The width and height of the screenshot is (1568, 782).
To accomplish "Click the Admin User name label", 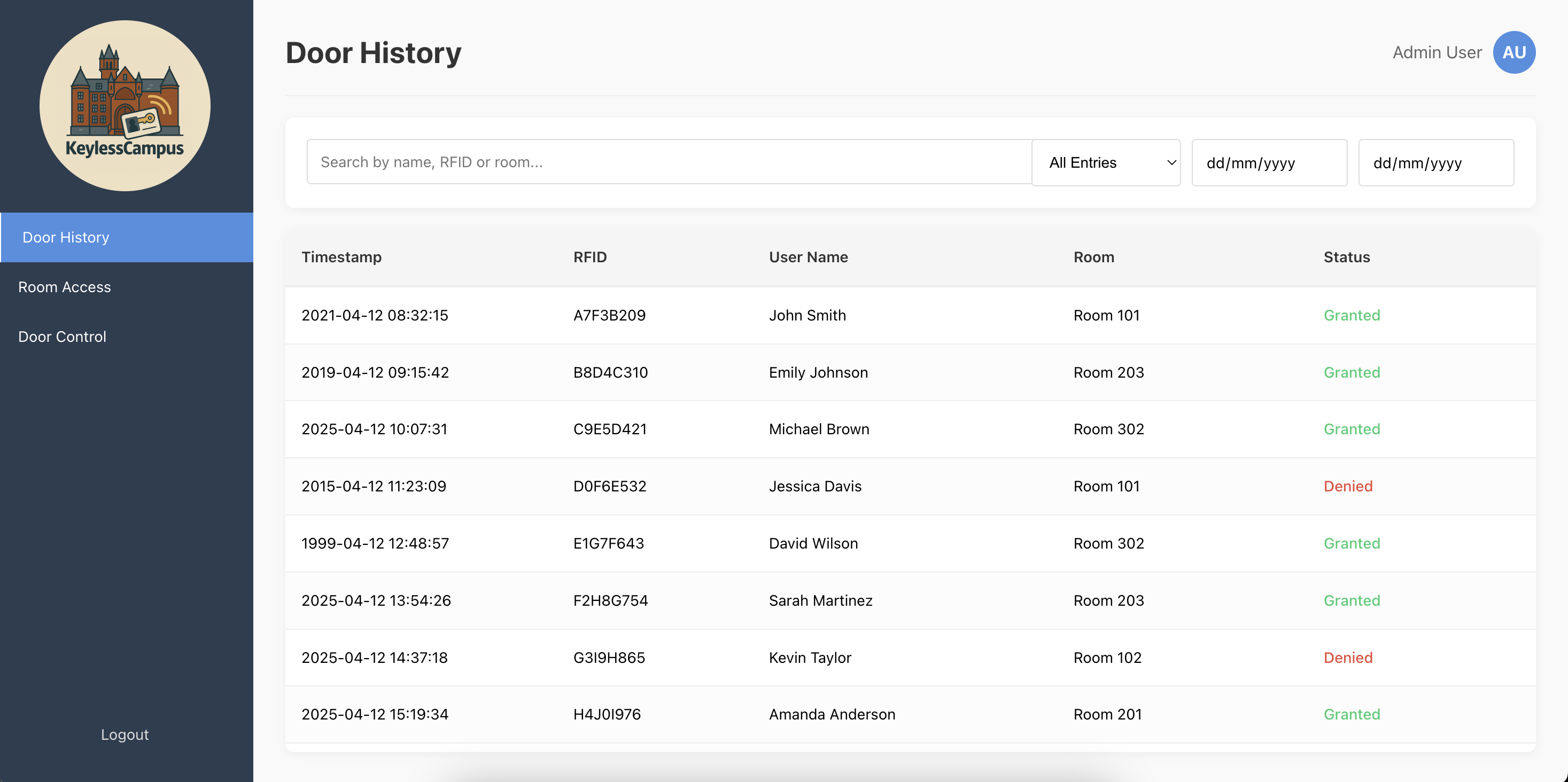I will click(1437, 52).
